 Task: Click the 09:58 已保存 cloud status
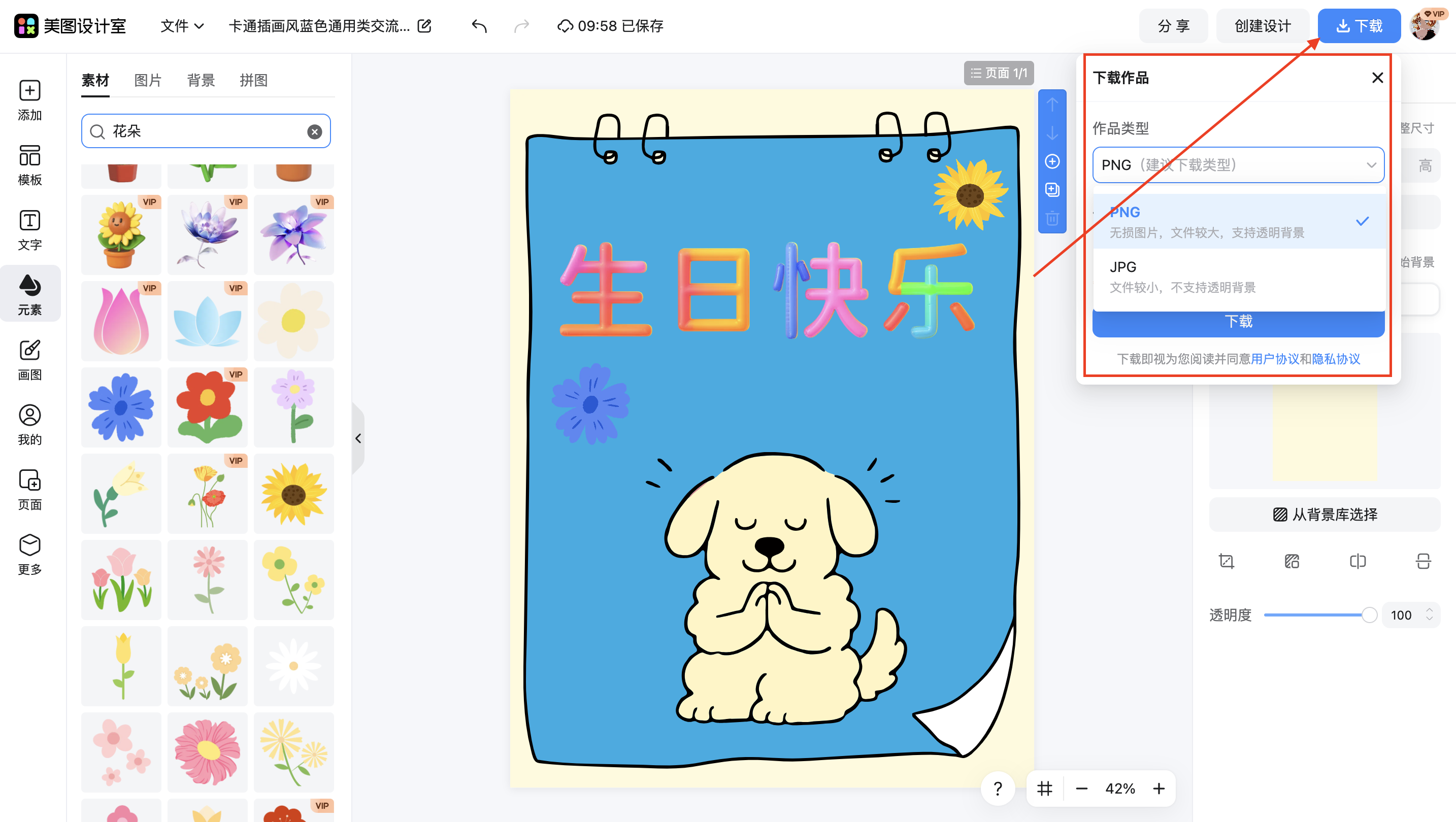(x=610, y=26)
